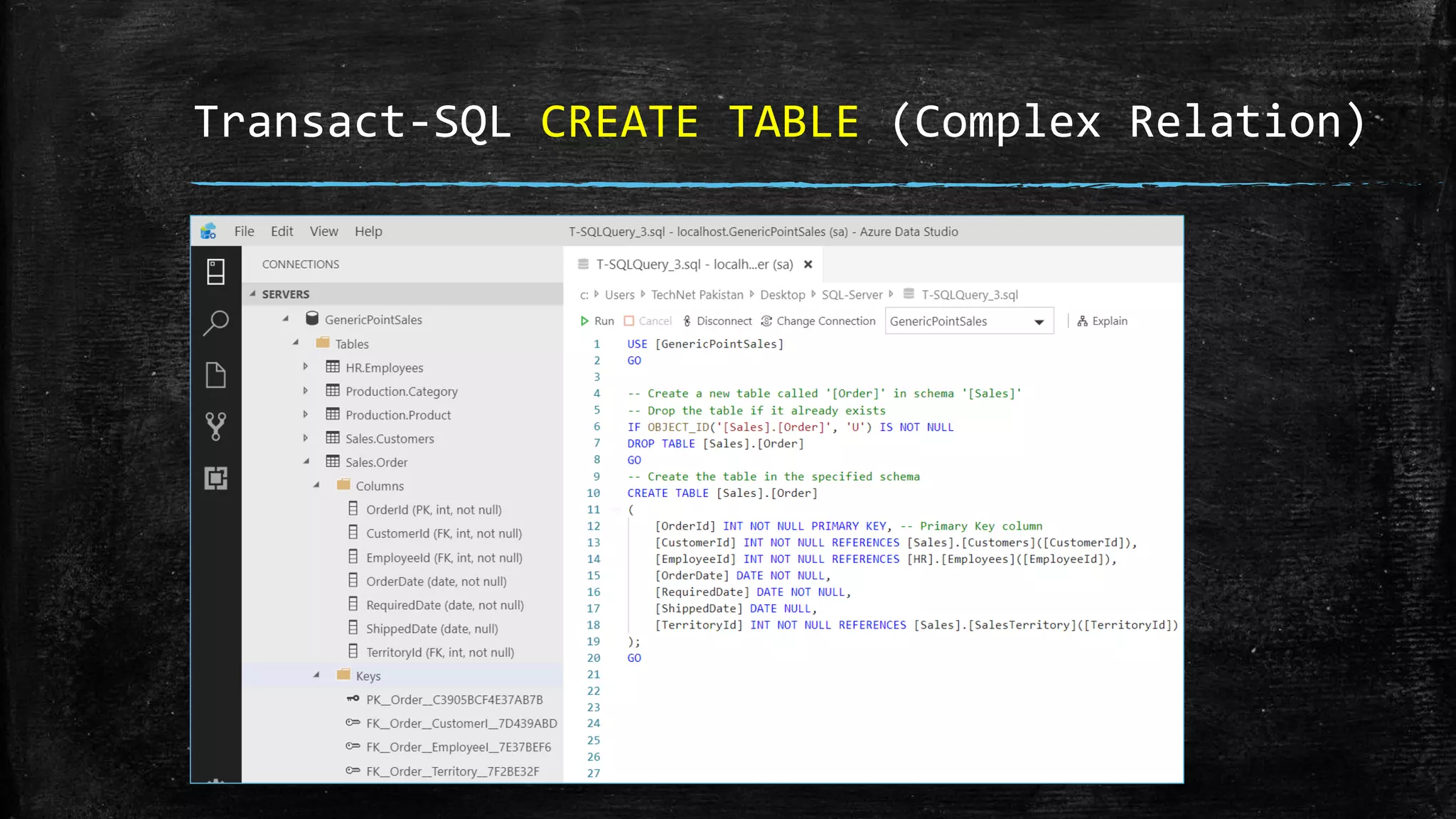This screenshot has height=819, width=1456.
Task: Open the Servers connections view icon
Action: (x=215, y=272)
